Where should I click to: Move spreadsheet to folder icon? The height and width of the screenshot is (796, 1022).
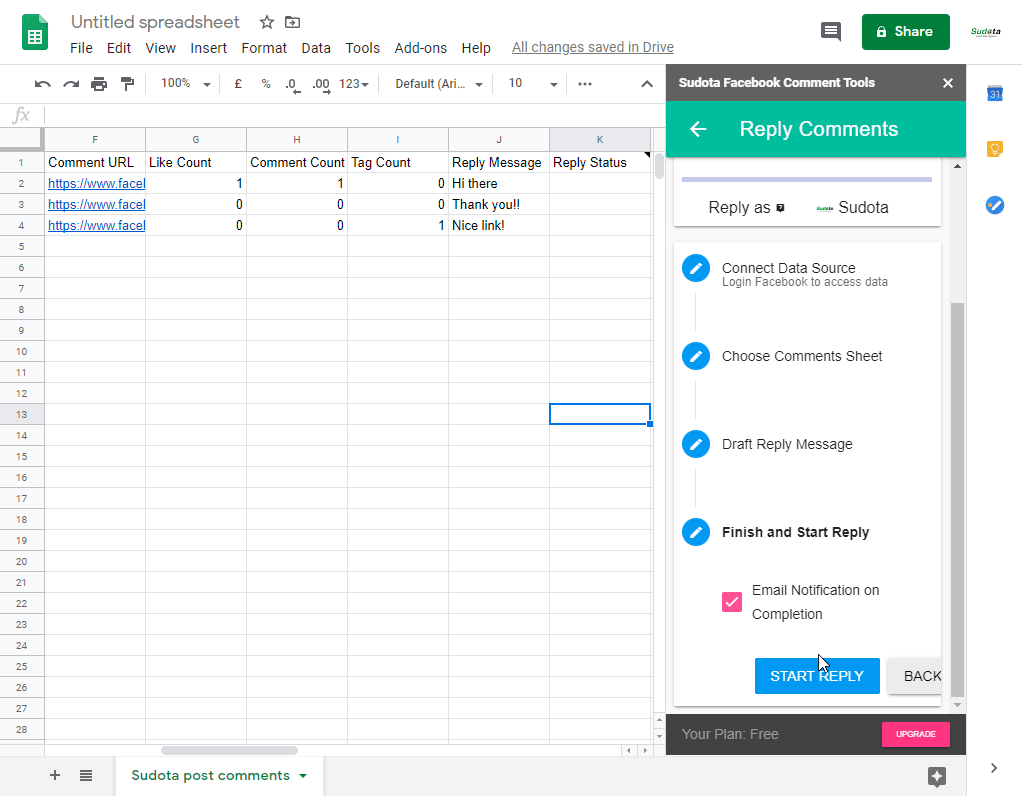coord(293,22)
